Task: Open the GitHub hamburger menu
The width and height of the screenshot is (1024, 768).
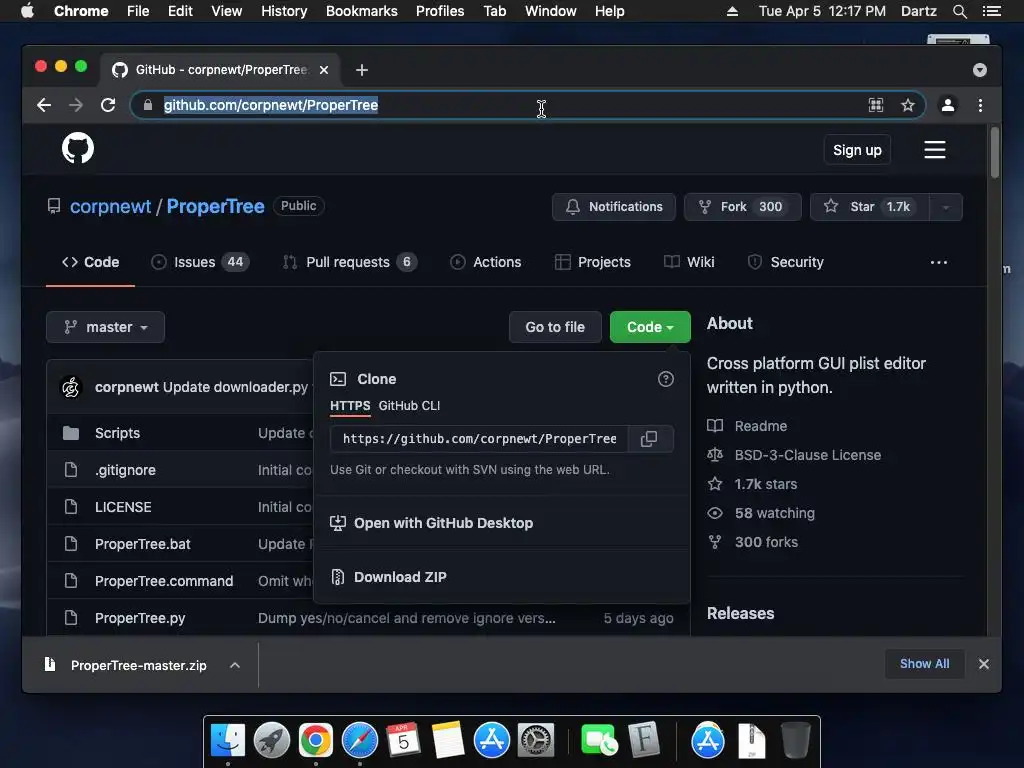Action: click(935, 150)
